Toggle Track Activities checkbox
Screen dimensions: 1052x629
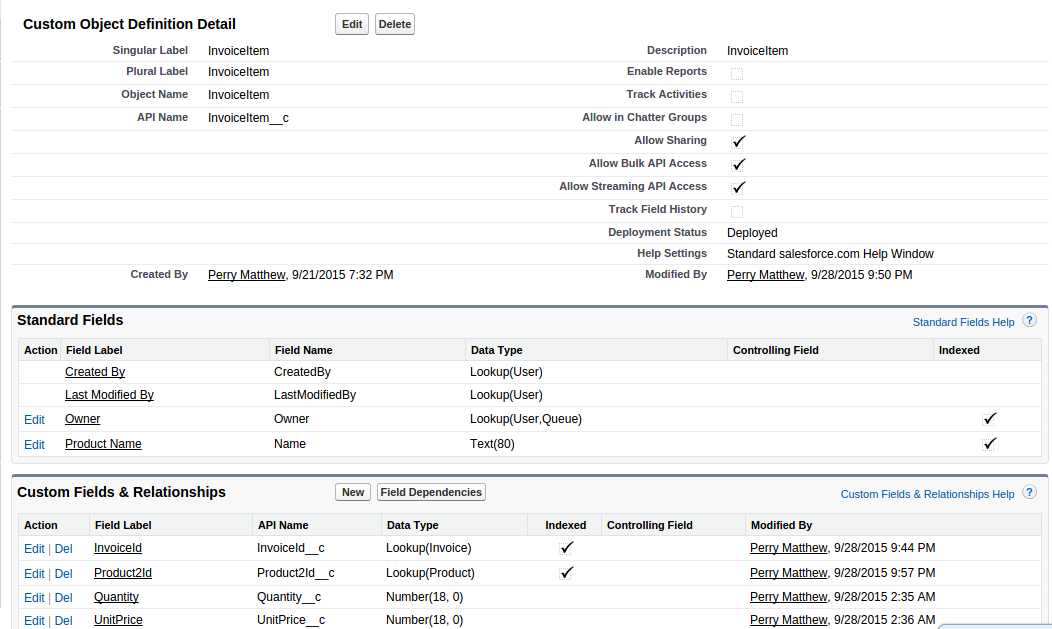click(x=737, y=97)
